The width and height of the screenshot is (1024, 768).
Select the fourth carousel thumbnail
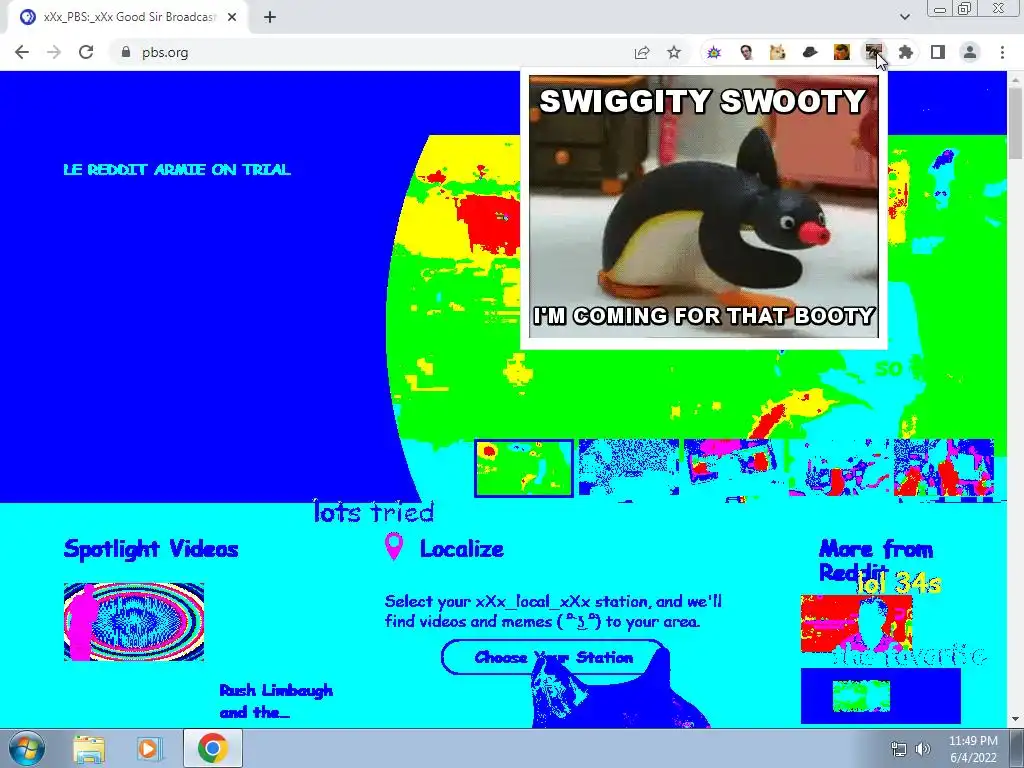coord(839,468)
